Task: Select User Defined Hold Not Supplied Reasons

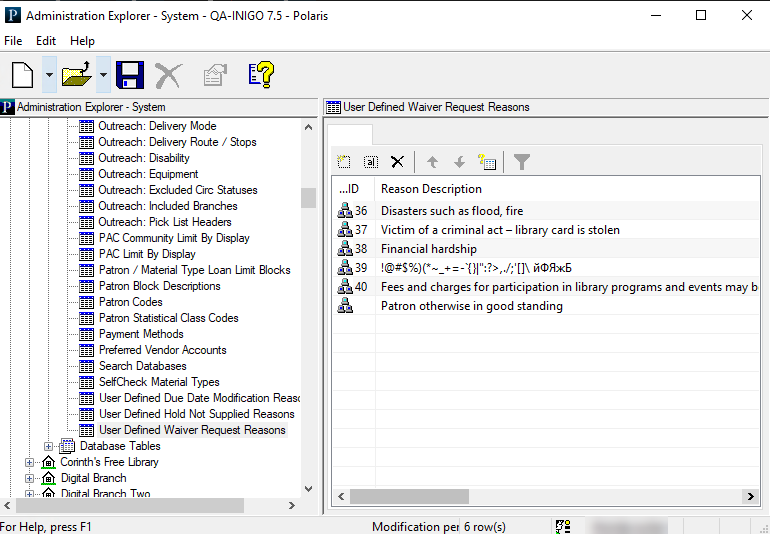Action: pos(197,414)
